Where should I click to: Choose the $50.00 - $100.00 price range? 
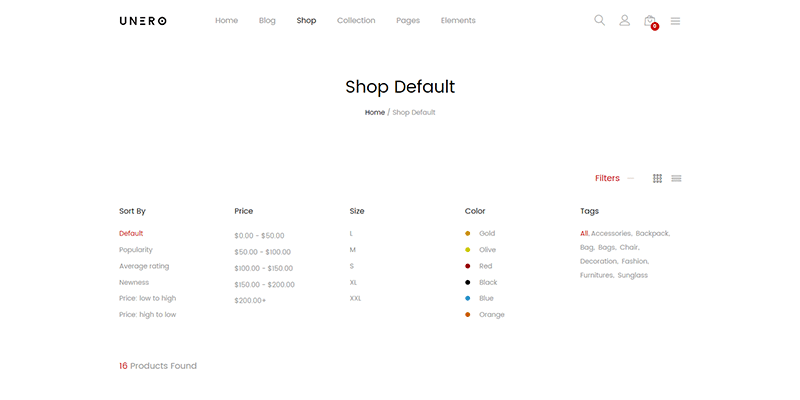(x=262, y=252)
